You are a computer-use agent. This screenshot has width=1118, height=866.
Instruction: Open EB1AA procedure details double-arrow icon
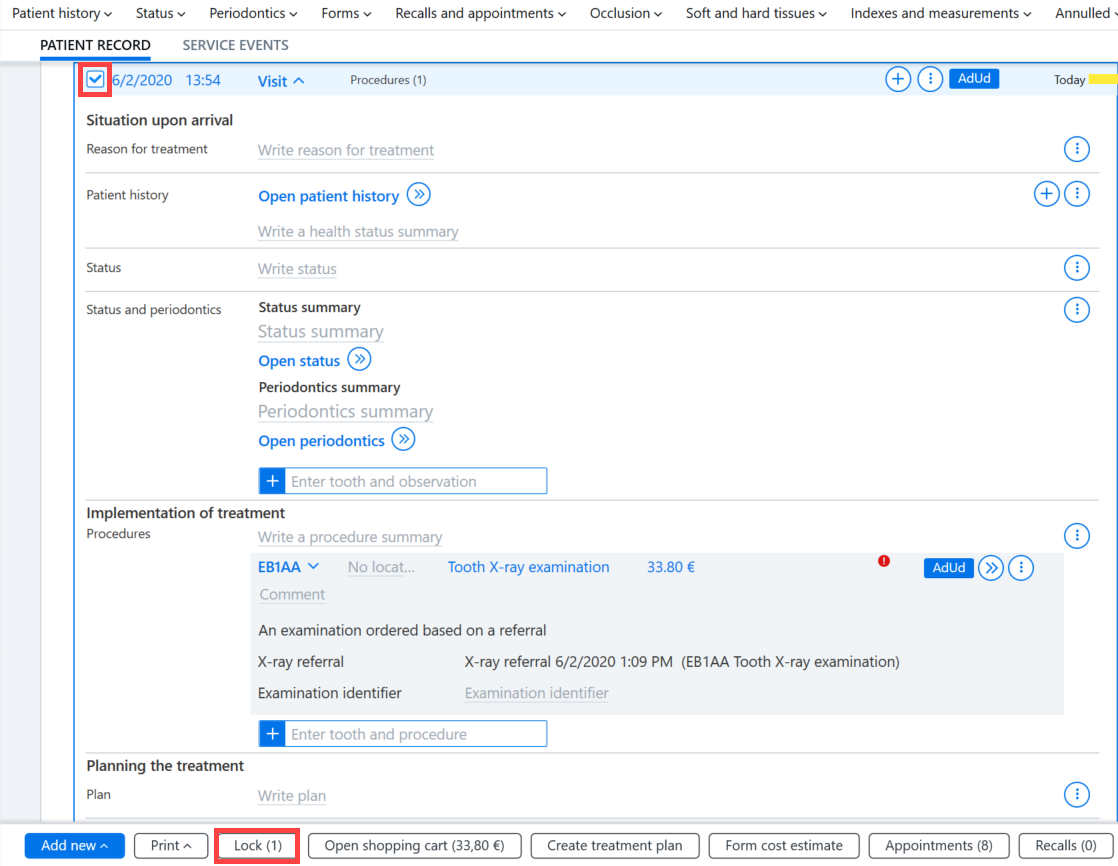point(991,568)
